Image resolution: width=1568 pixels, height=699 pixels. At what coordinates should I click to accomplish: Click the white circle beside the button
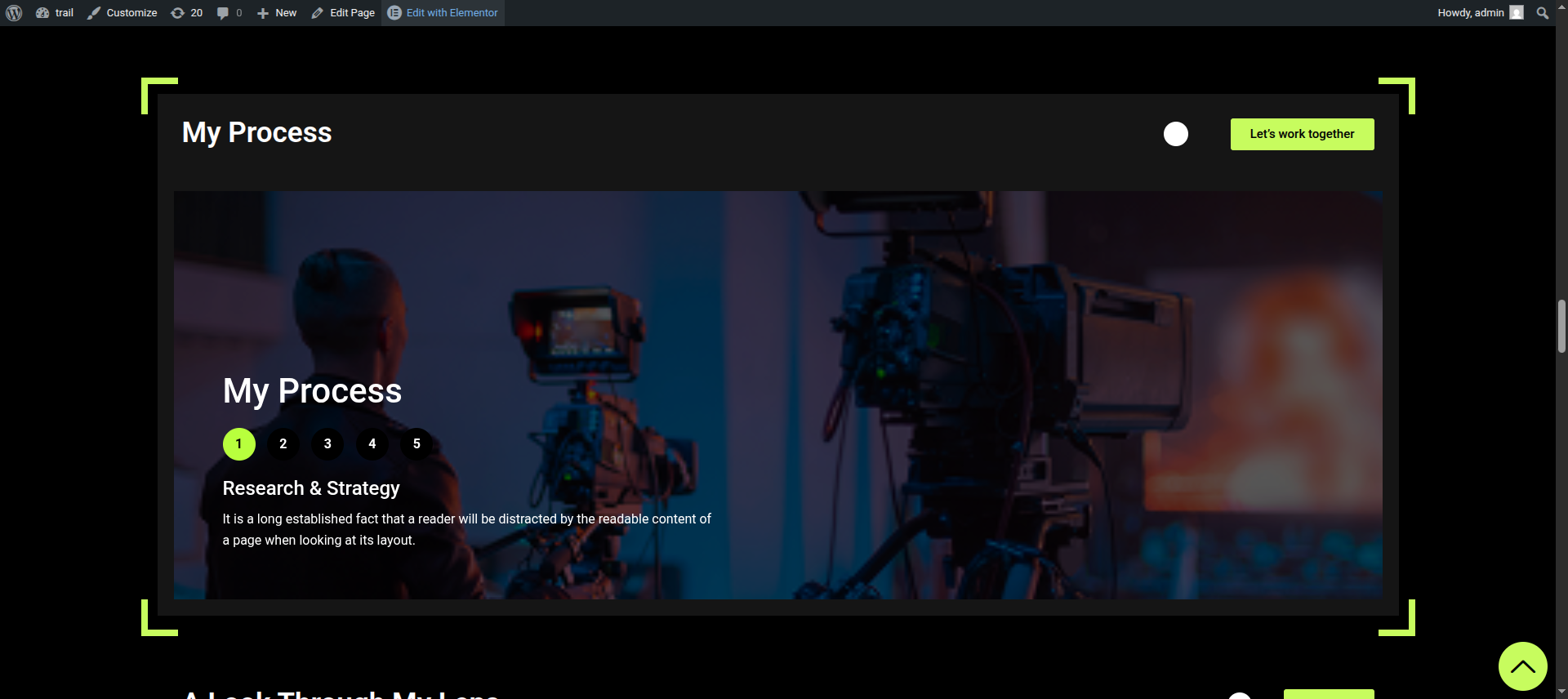pyautogui.click(x=1176, y=134)
